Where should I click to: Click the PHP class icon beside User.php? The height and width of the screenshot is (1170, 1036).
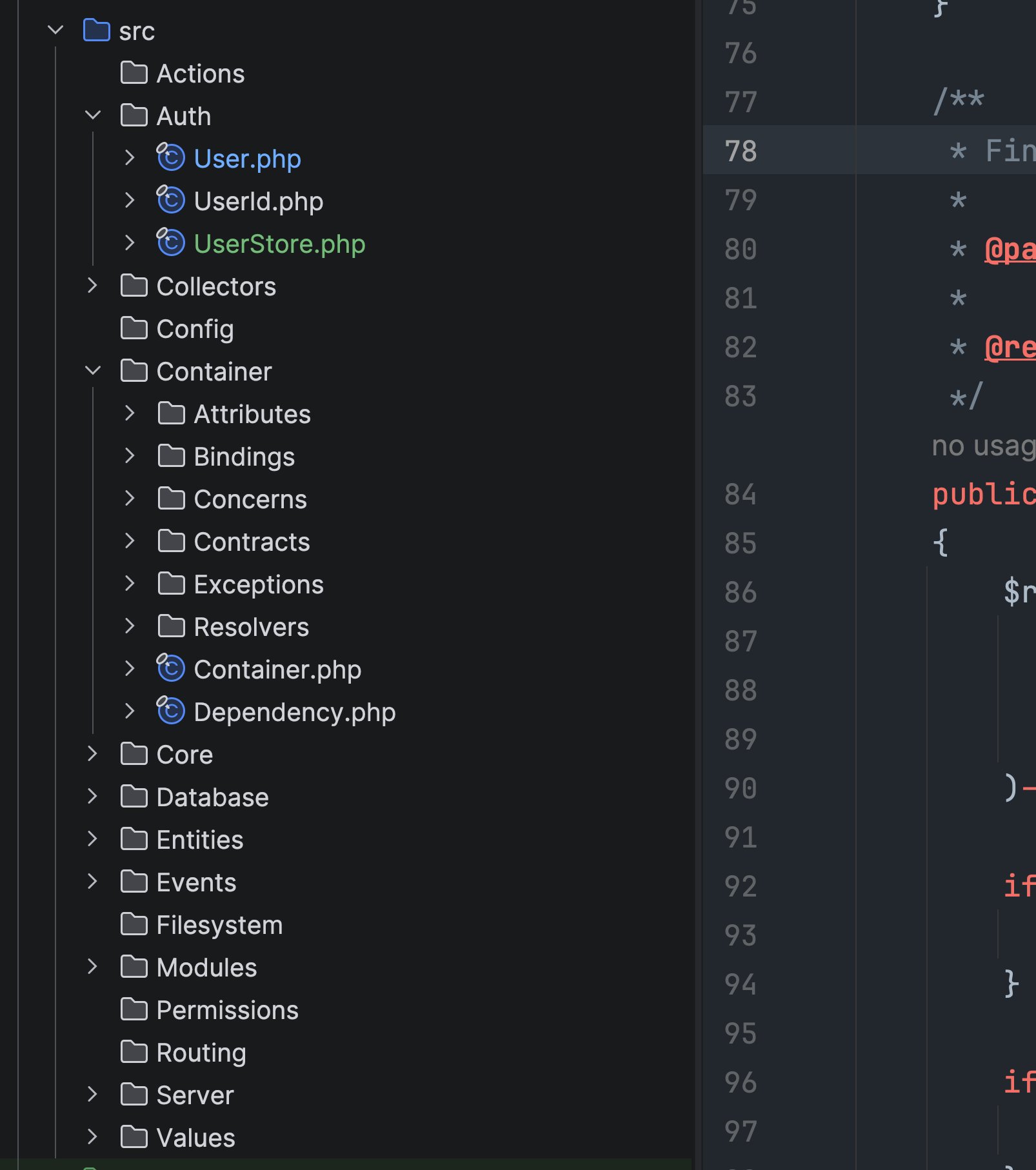click(171, 158)
